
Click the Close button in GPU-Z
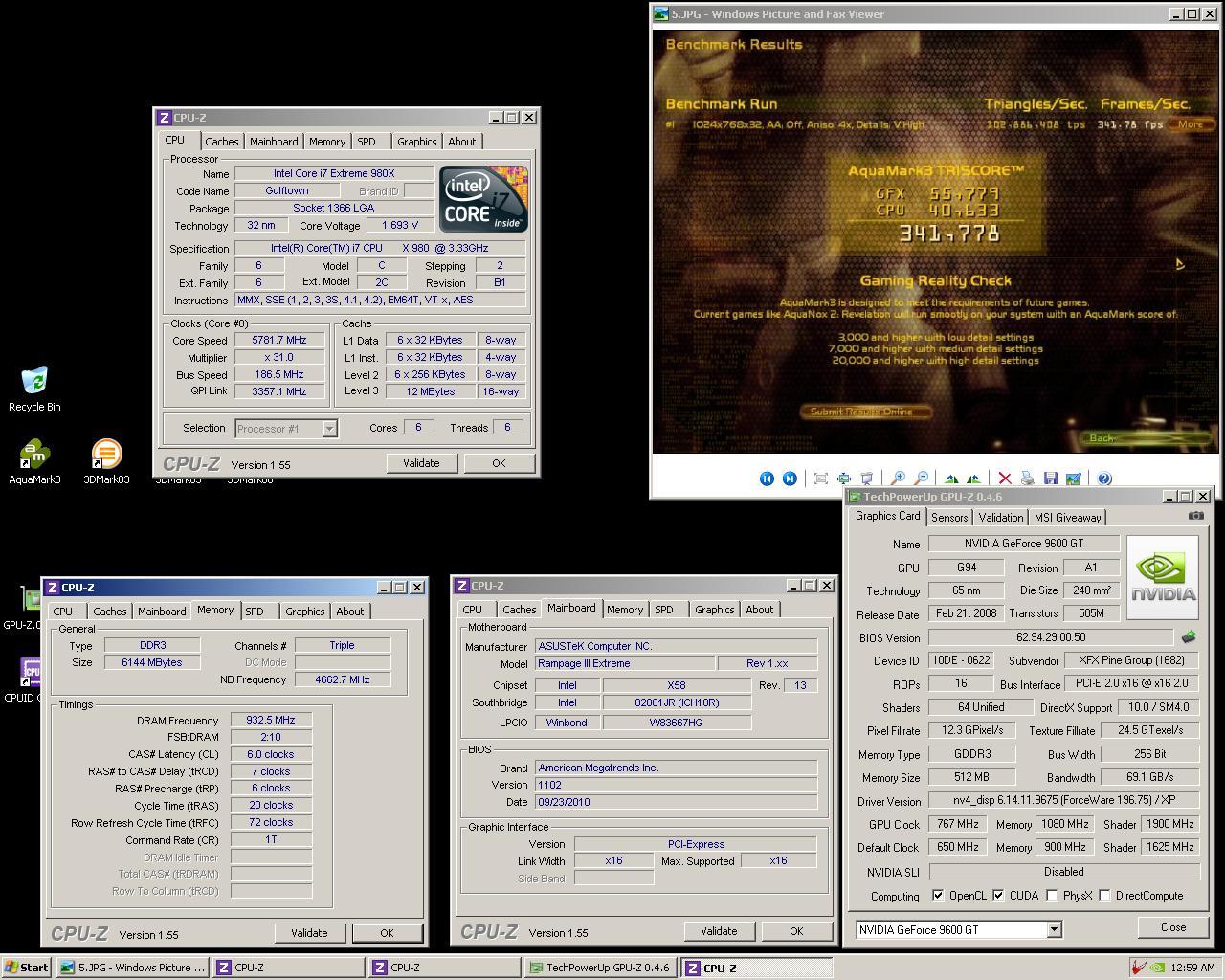[x=1173, y=927]
